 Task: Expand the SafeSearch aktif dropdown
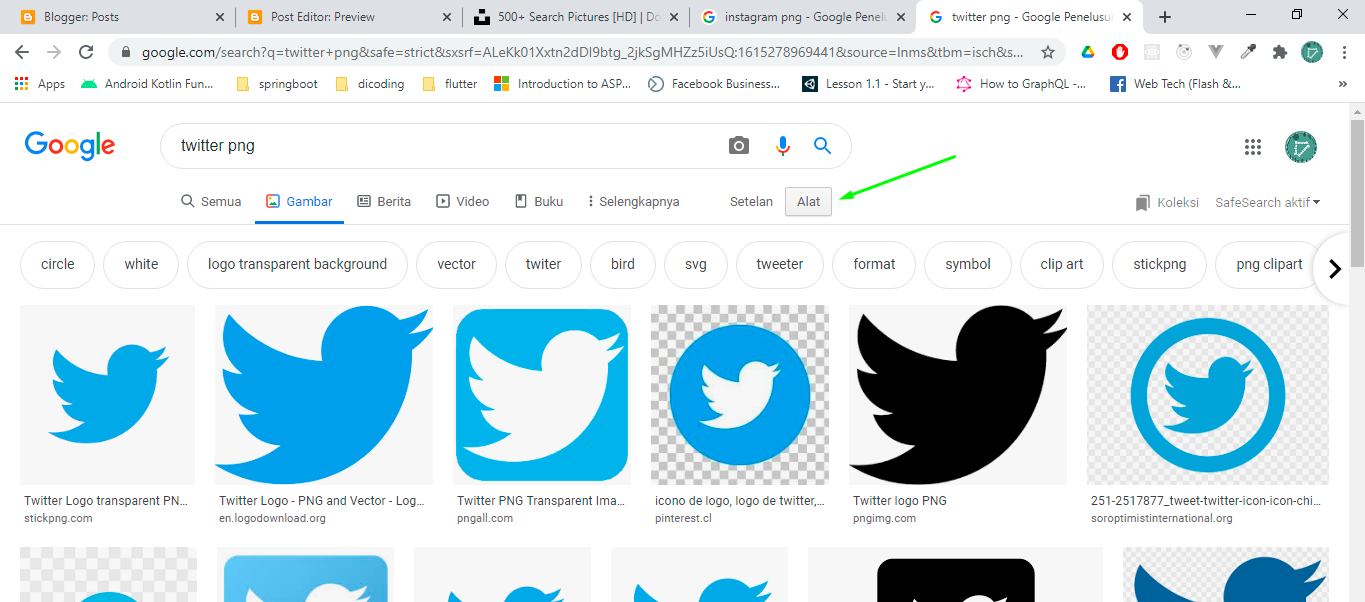(1268, 202)
